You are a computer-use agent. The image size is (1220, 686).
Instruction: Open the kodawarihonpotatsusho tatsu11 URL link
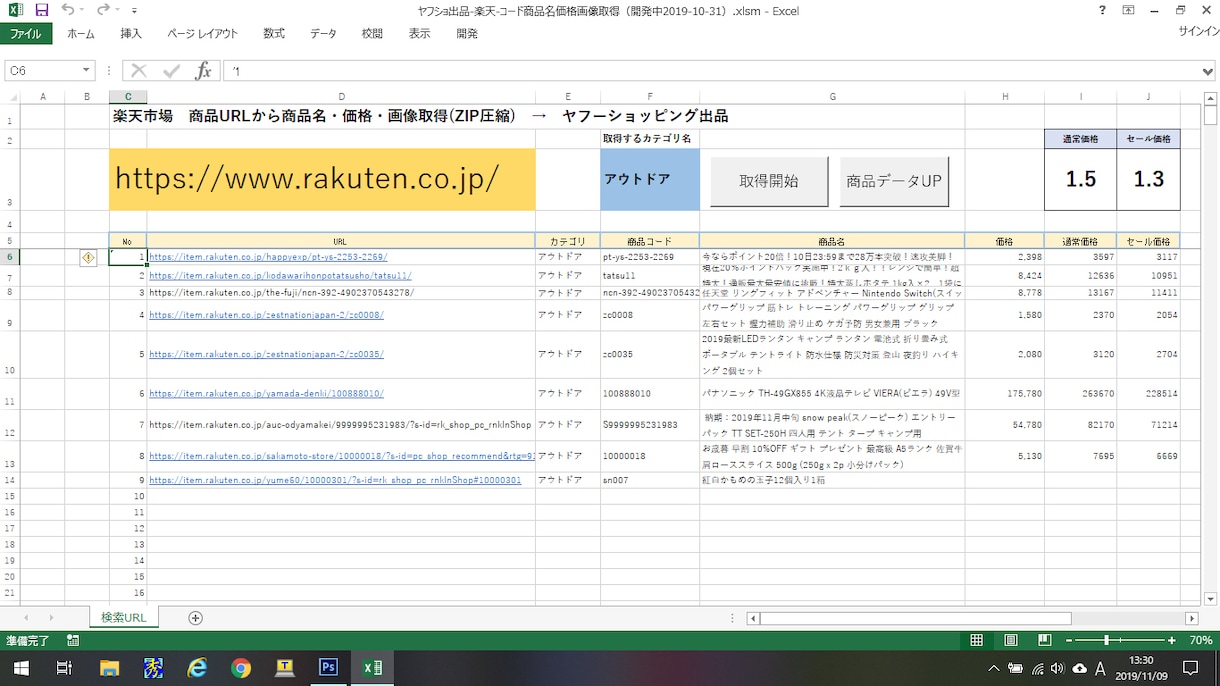coord(280,276)
